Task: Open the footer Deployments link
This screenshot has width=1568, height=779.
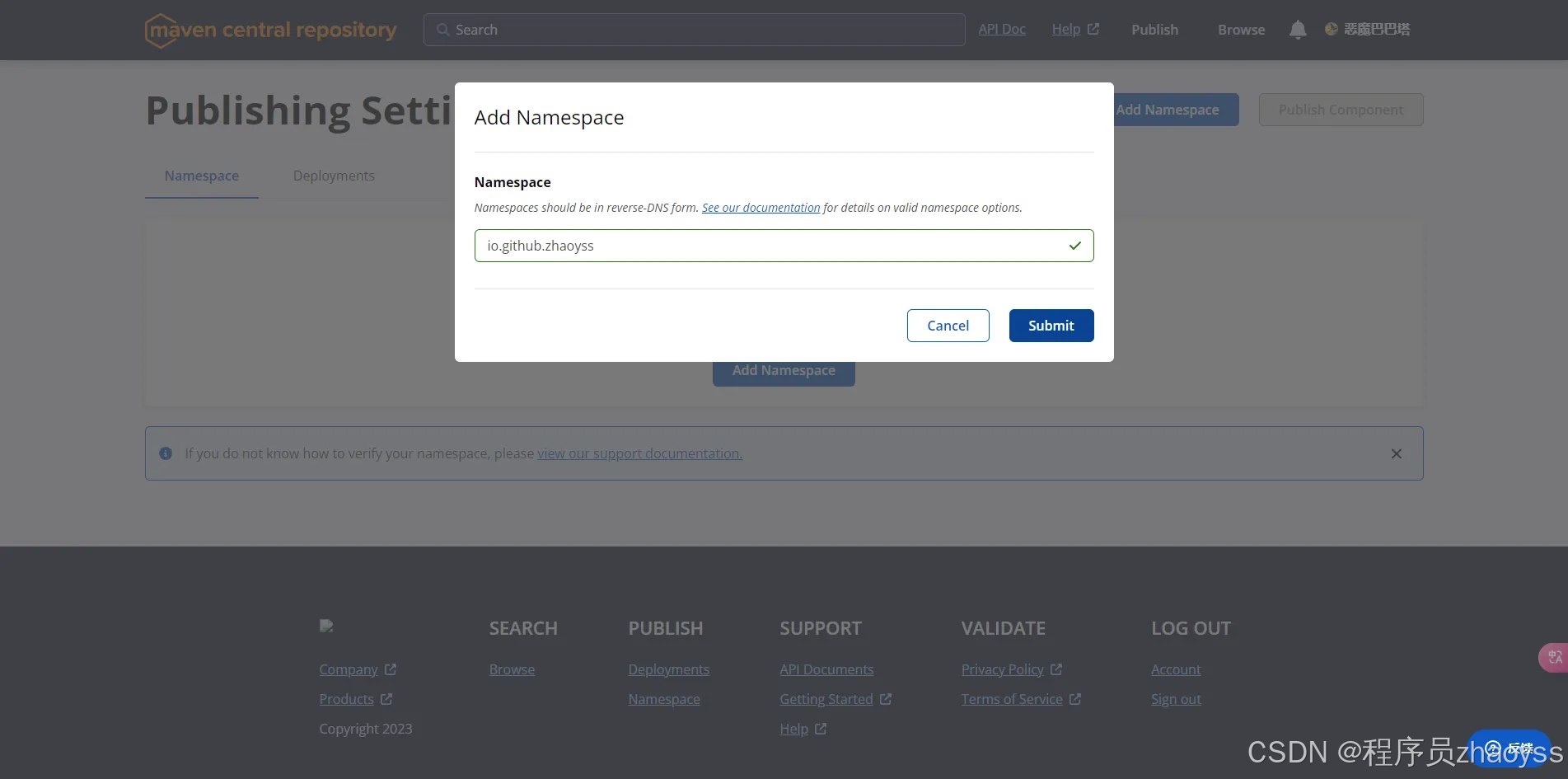Action: pos(668,669)
